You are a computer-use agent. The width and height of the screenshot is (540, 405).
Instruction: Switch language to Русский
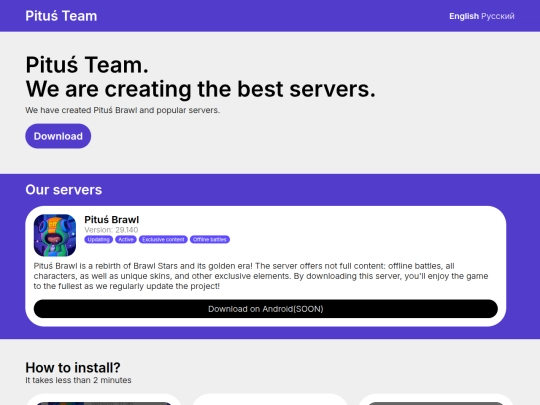tap(498, 16)
